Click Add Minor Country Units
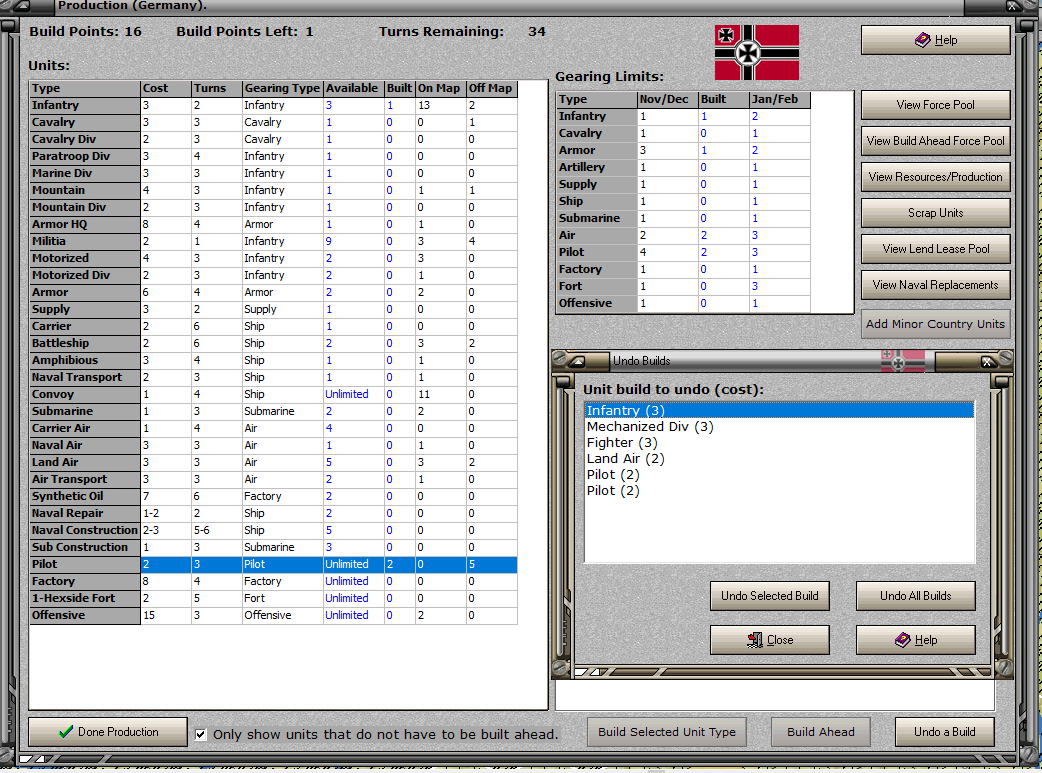 (x=936, y=324)
